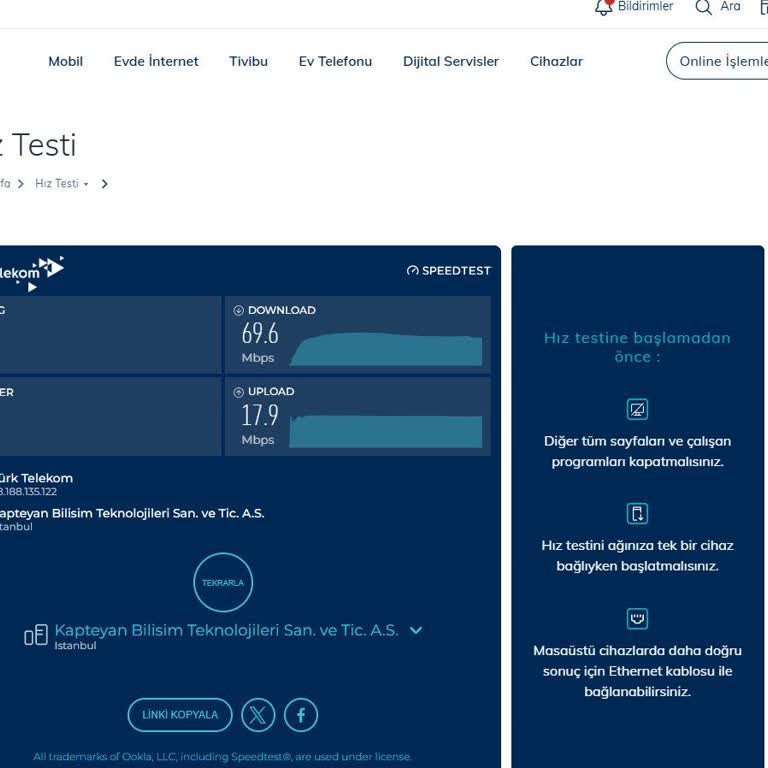This screenshot has width=768, height=768.
Task: Click the SPEEDTEST gauge logo
Action: click(449, 270)
